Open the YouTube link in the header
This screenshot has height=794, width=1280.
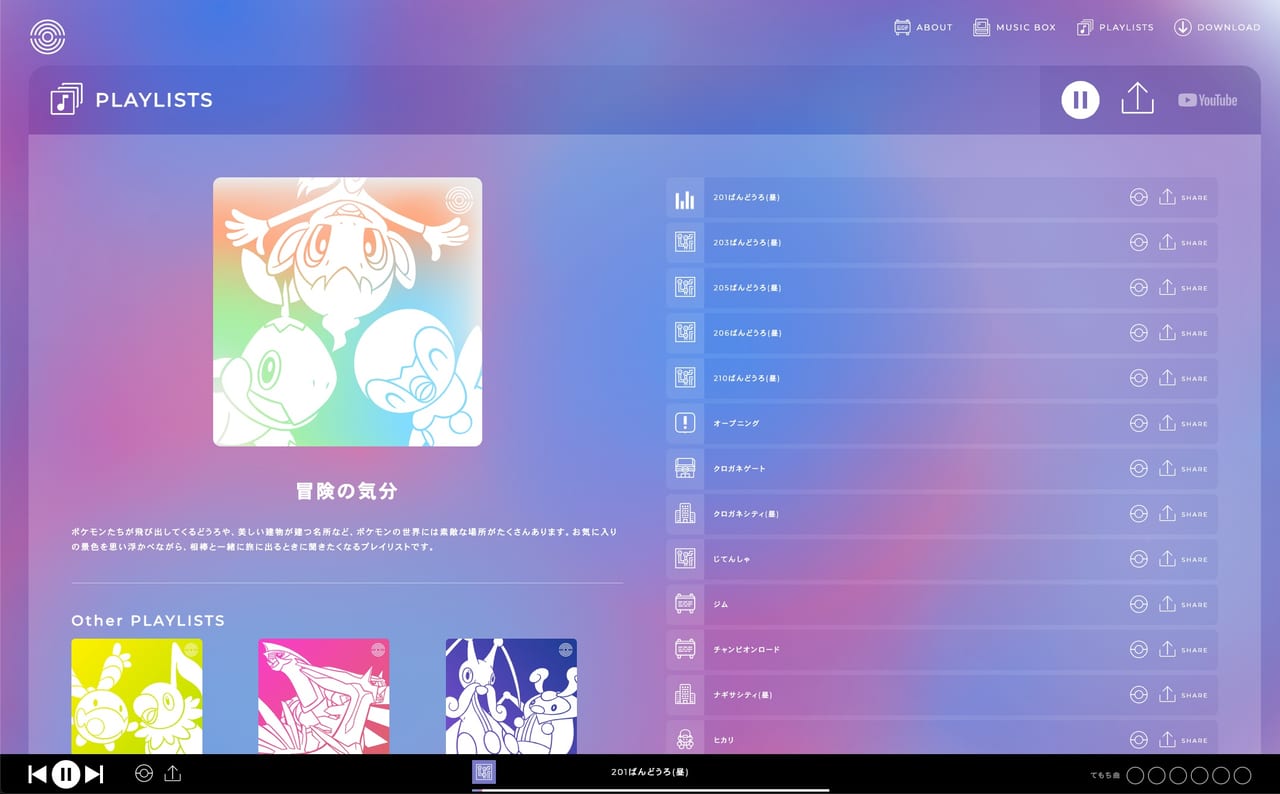tap(1207, 100)
